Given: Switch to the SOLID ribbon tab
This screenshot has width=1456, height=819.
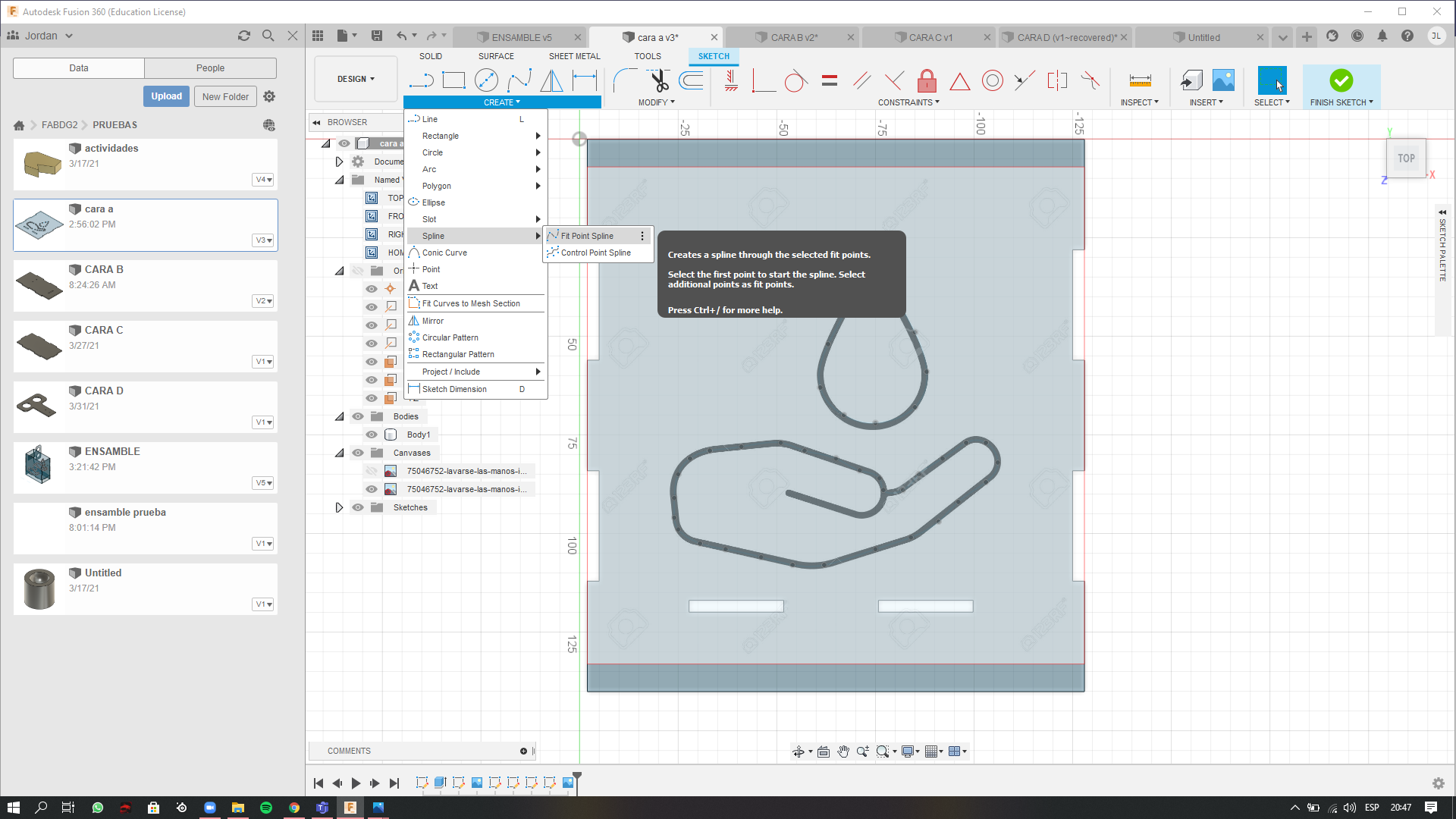Looking at the screenshot, I should (x=431, y=56).
